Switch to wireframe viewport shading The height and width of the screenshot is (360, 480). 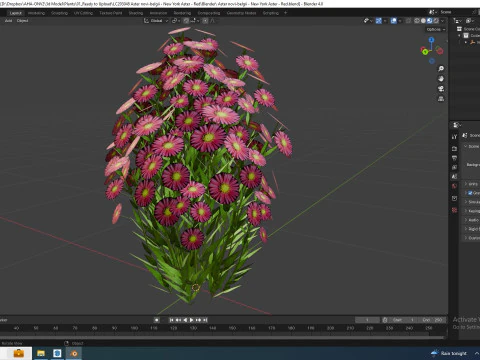417,21
